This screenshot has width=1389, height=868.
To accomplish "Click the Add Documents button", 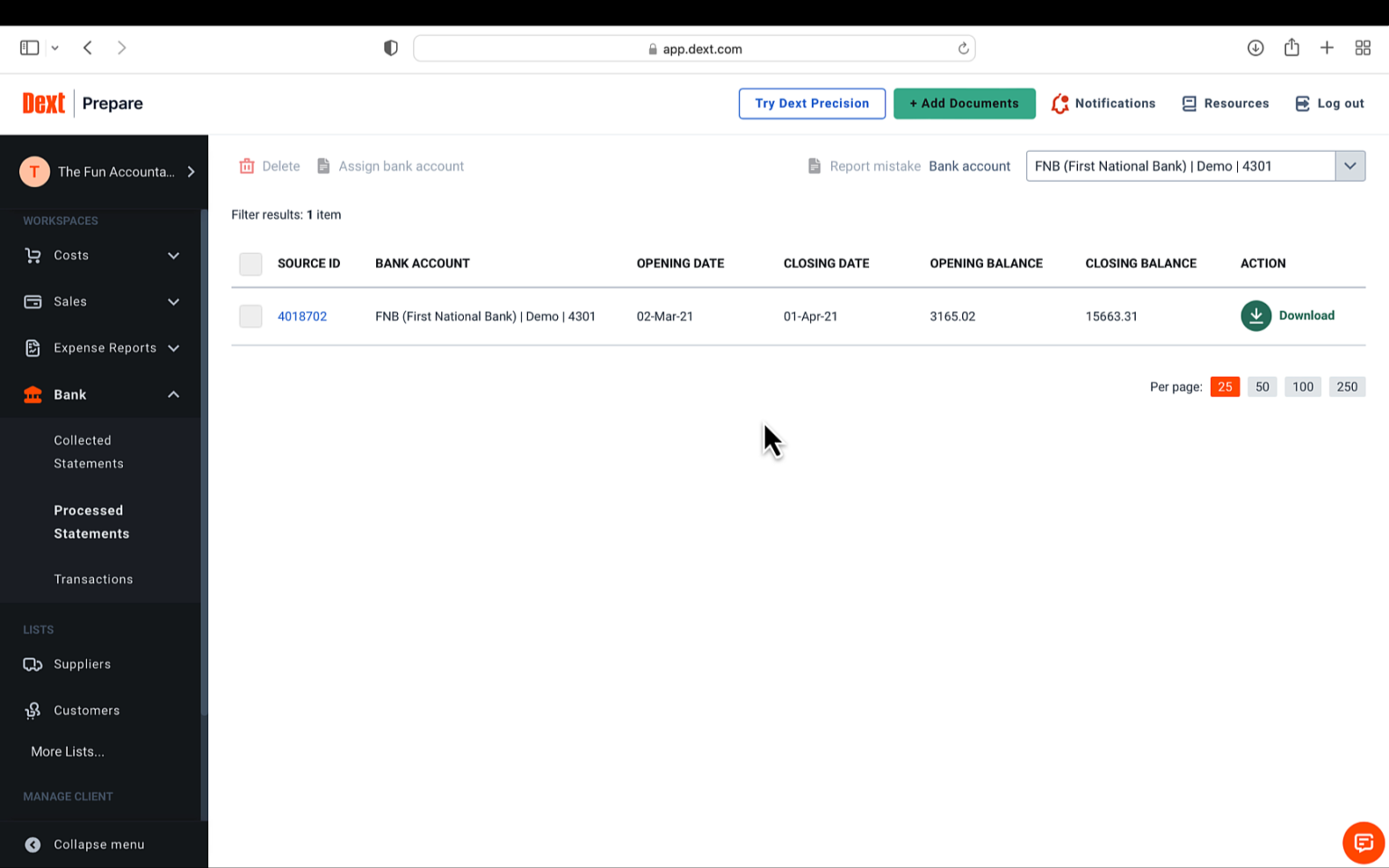I will tap(964, 103).
